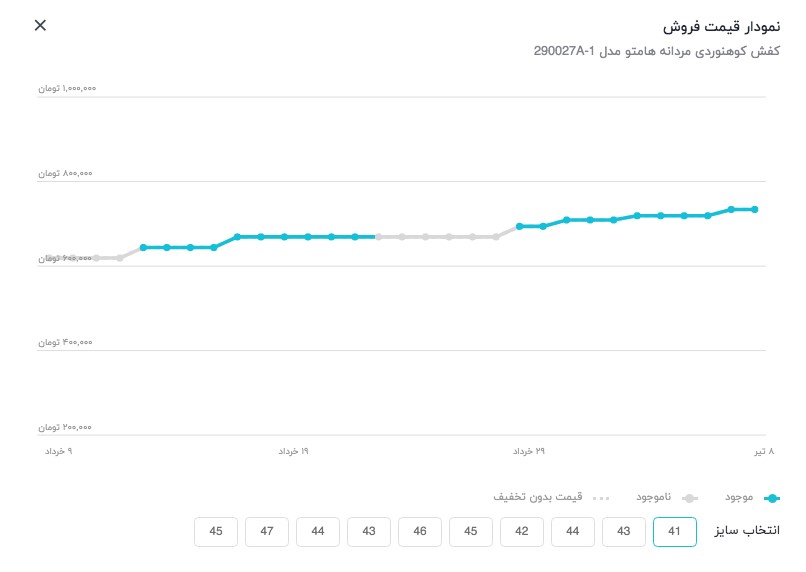Click the 'قیمت بدون تخفیف' legend label
This screenshot has height=572, width=806.
click(x=538, y=497)
